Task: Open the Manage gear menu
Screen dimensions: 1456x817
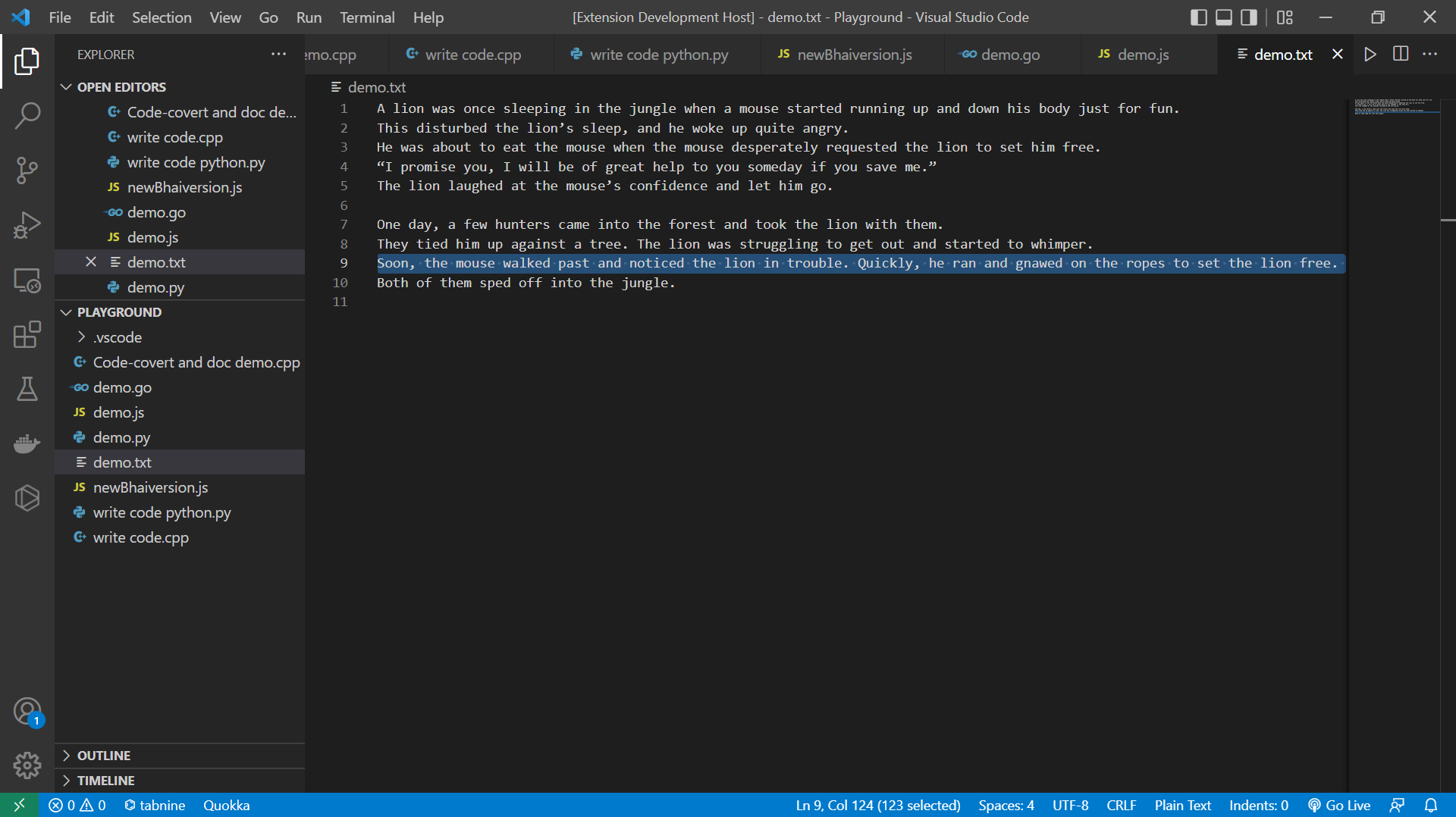Action: [x=27, y=765]
